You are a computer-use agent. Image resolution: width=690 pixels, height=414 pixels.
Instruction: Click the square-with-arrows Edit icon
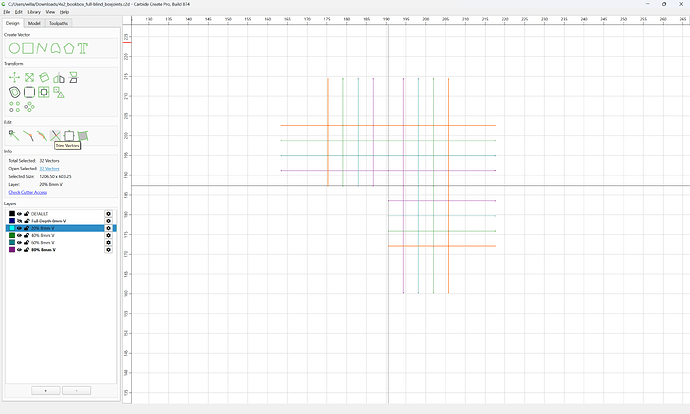coord(69,136)
